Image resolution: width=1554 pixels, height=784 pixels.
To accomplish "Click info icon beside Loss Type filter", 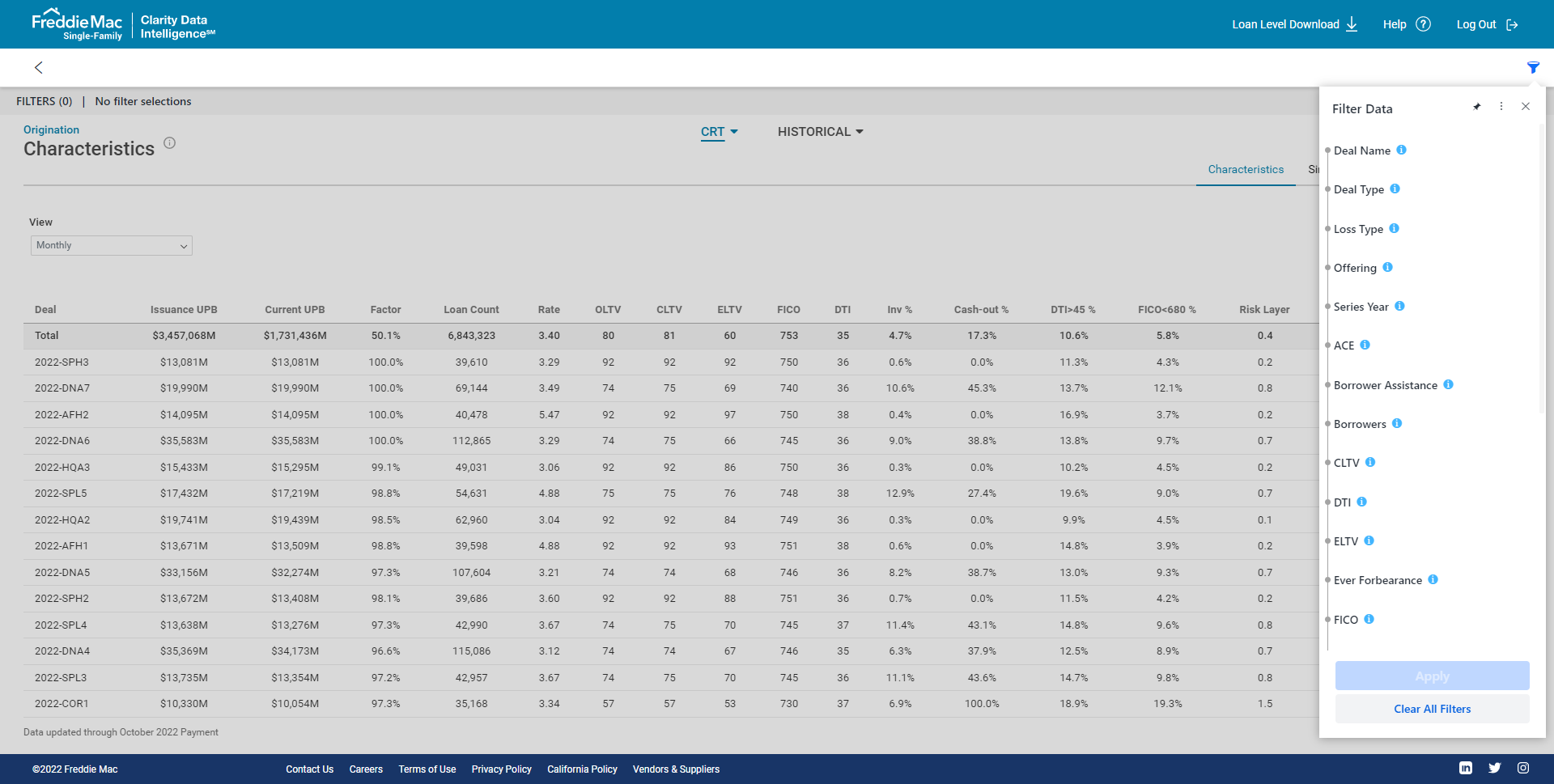I will point(1394,228).
